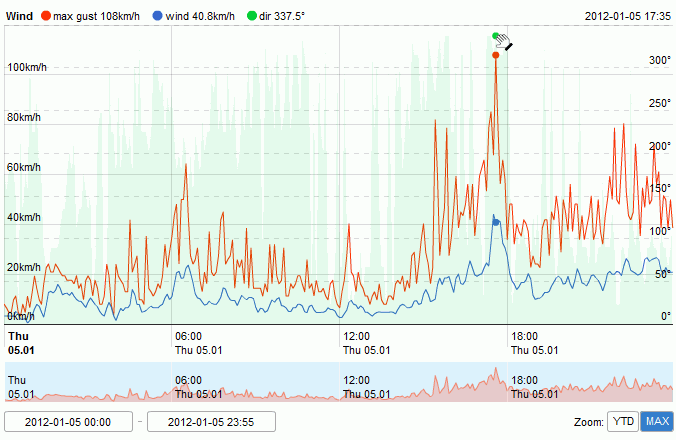
Task: Click the '100km/h' axis label
Action: pos(27,67)
